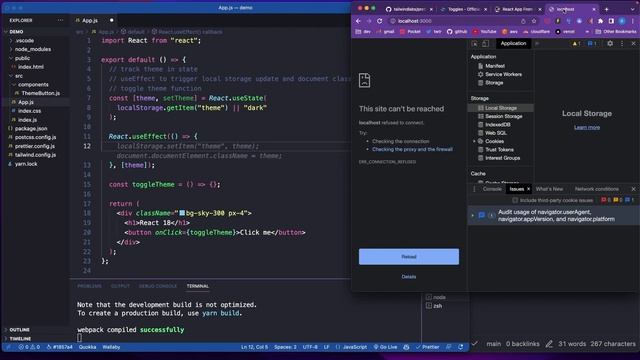
Task: Click 'Checking the proxy and the firewall' link
Action: tap(412, 149)
